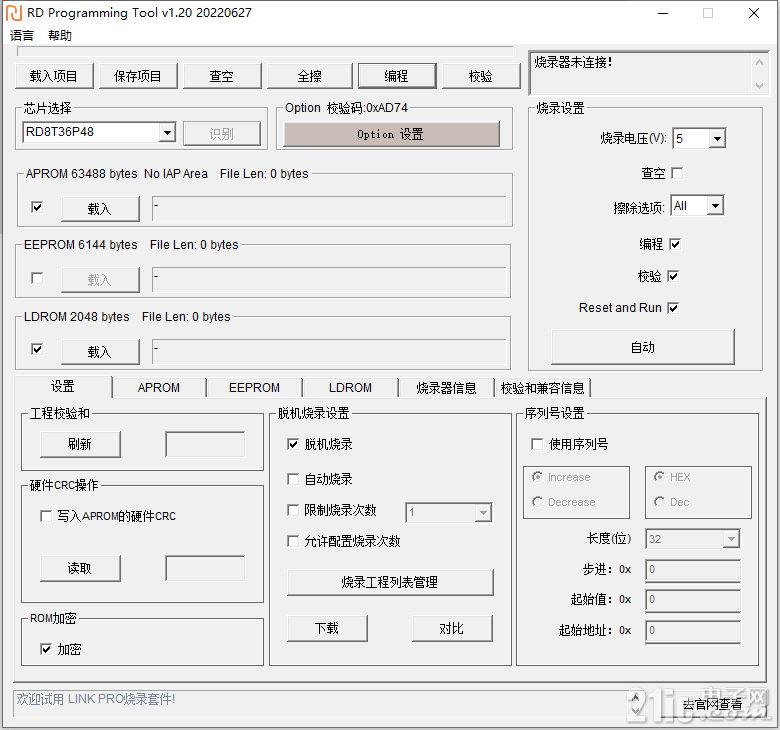Toggle the Reset and Run checkbox
Image resolution: width=780 pixels, height=730 pixels.
tap(673, 308)
